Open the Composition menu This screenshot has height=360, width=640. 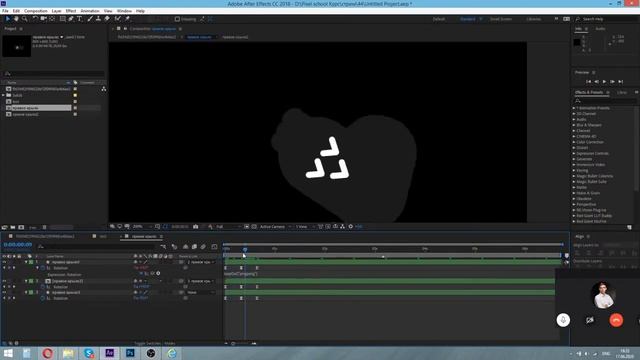36,11
